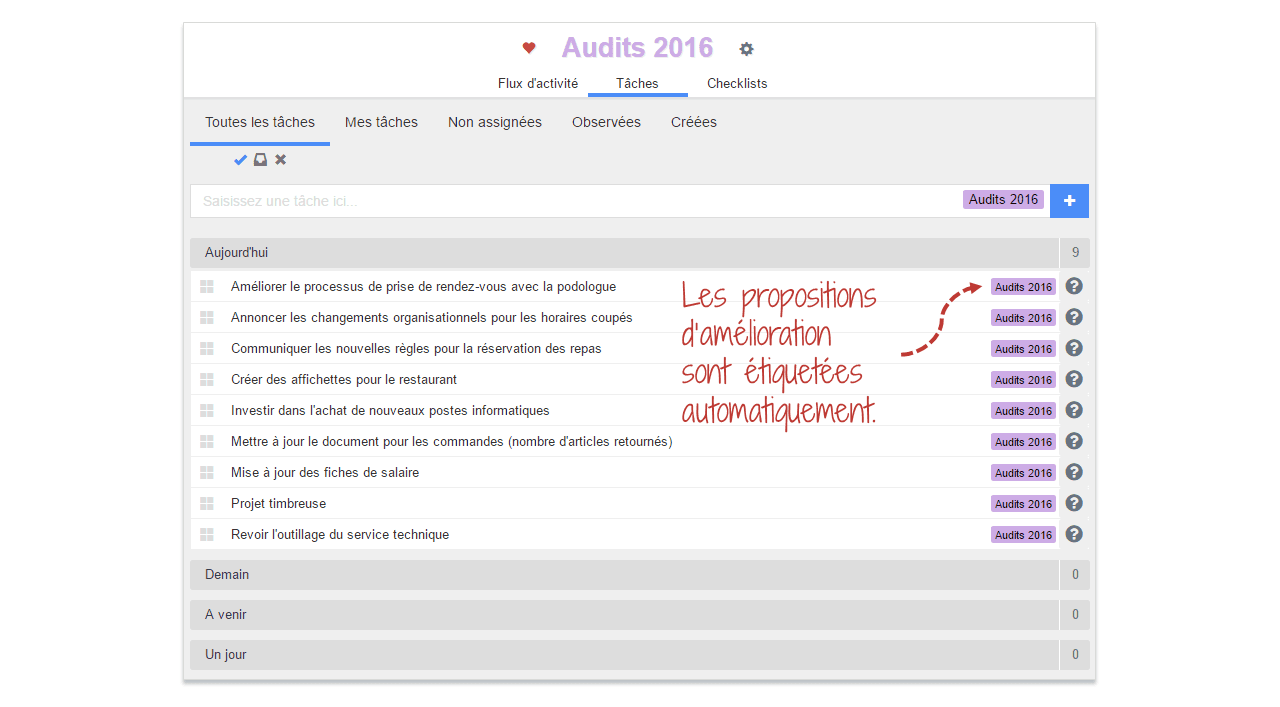Open task 'Annoncer les changements organisationnels'
The width and height of the screenshot is (1280, 707).
[x=432, y=318]
